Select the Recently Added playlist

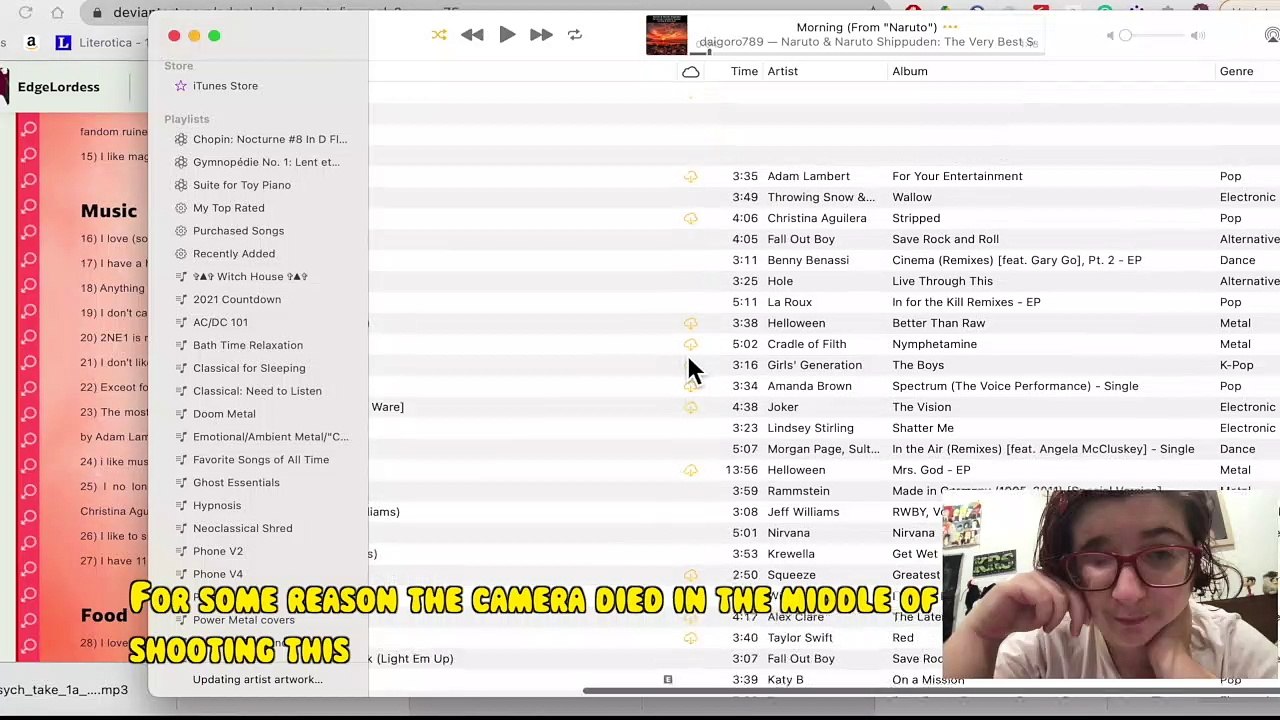pyautogui.click(x=234, y=254)
